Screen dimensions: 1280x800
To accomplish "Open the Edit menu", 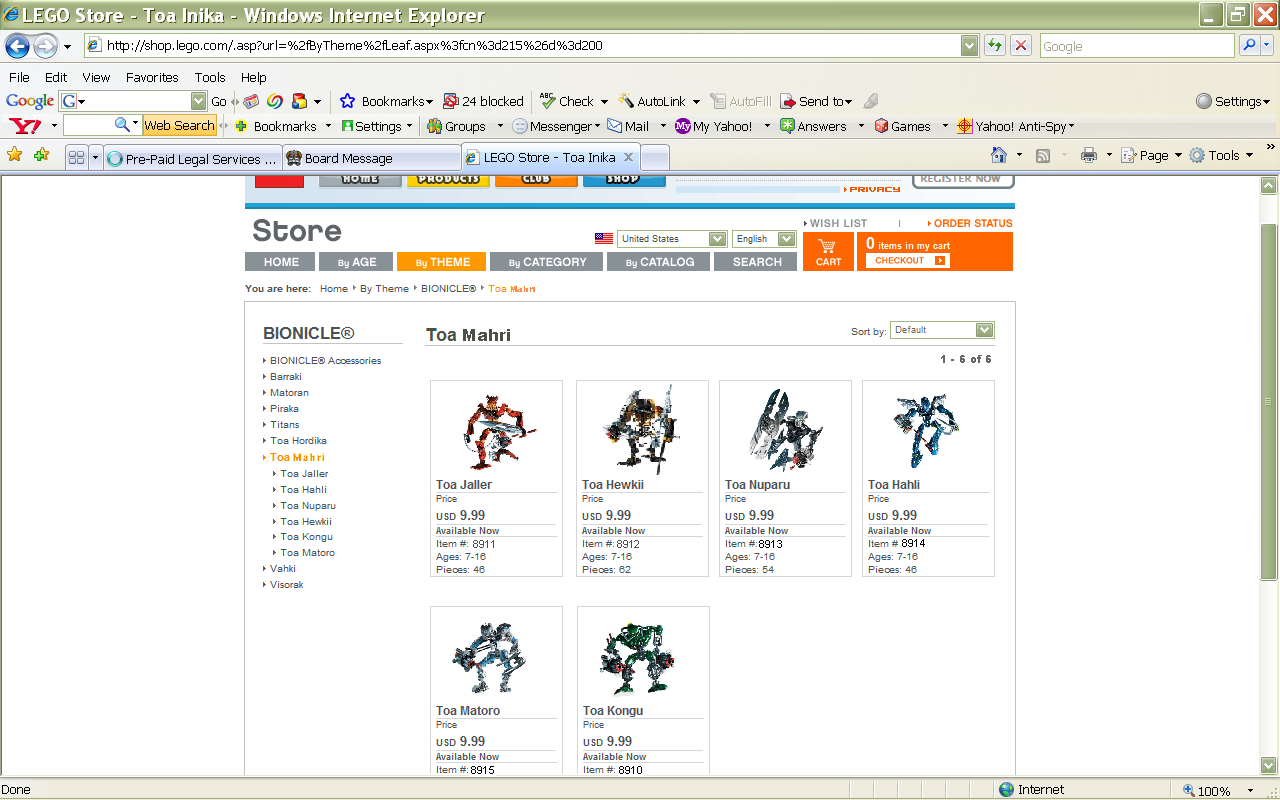I will click(56, 77).
